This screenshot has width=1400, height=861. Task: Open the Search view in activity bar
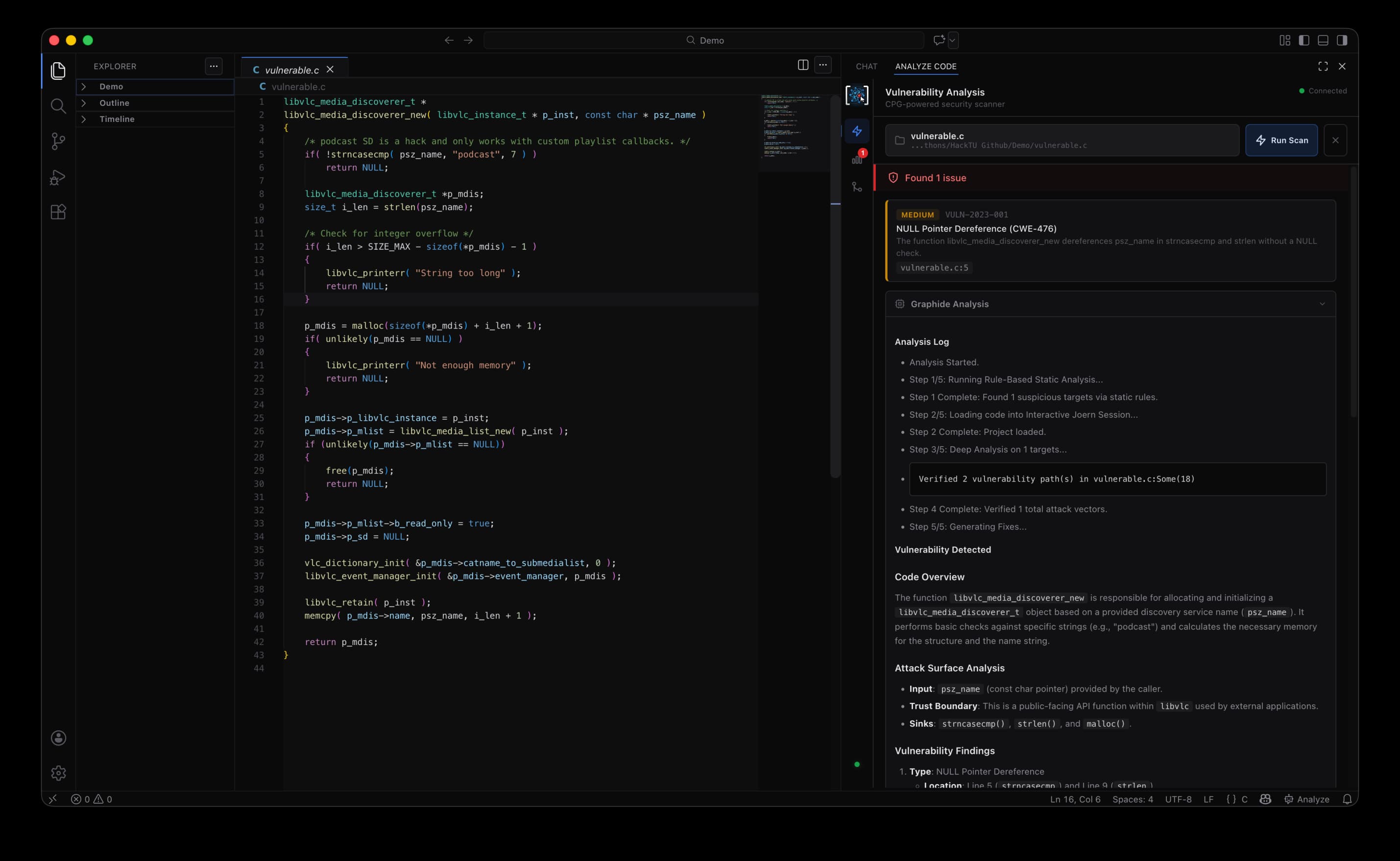58,106
